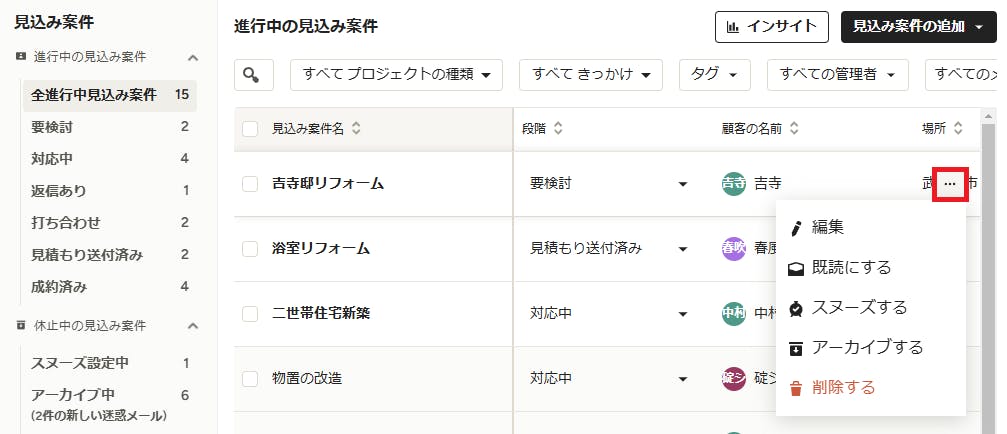Click the 吉寺 customer avatar
This screenshot has height=434, width=1007.
(734, 184)
